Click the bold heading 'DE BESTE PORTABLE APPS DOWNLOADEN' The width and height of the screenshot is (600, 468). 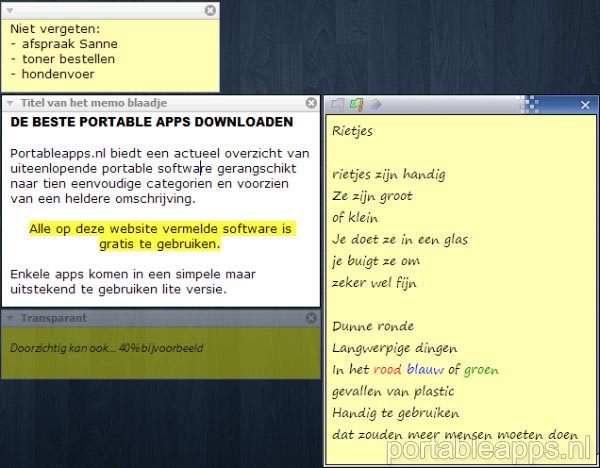tap(152, 122)
